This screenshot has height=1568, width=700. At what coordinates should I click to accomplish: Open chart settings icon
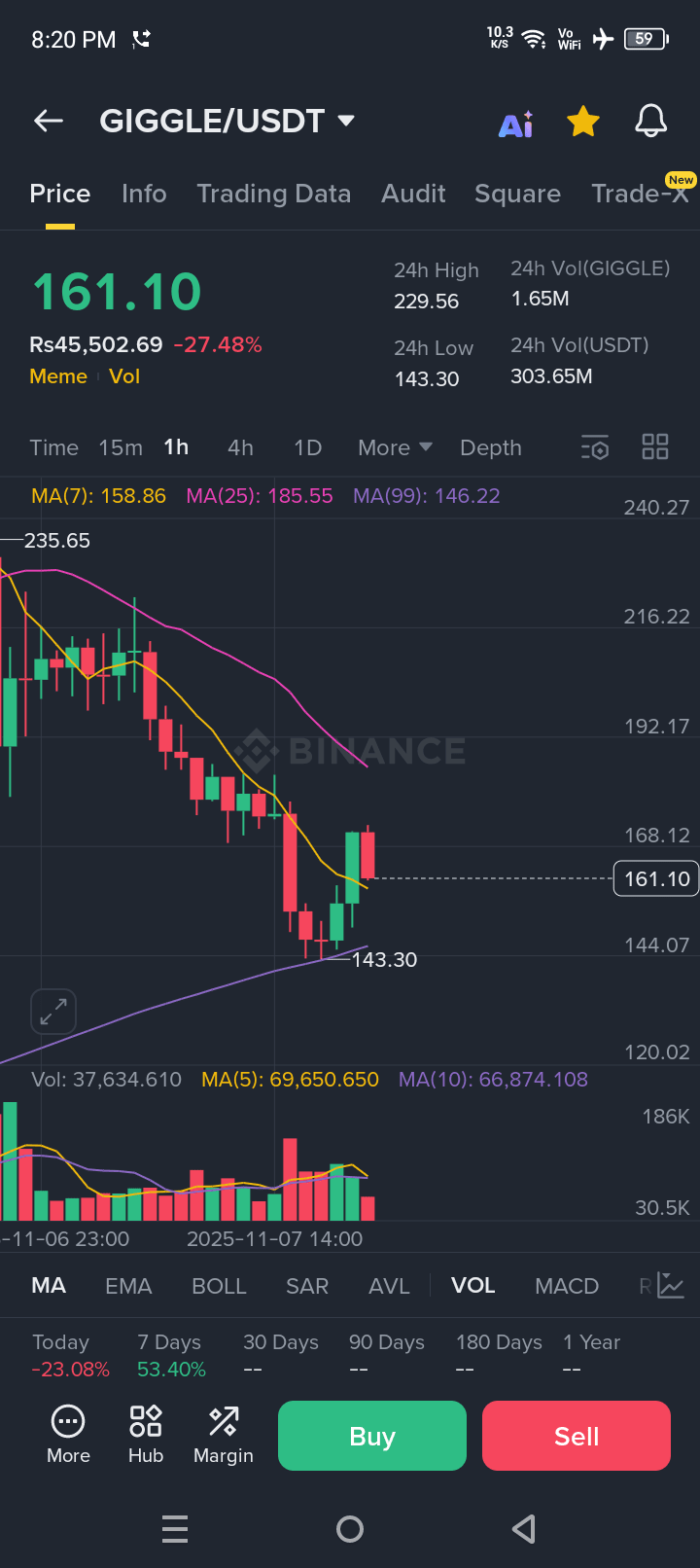pyautogui.click(x=595, y=447)
